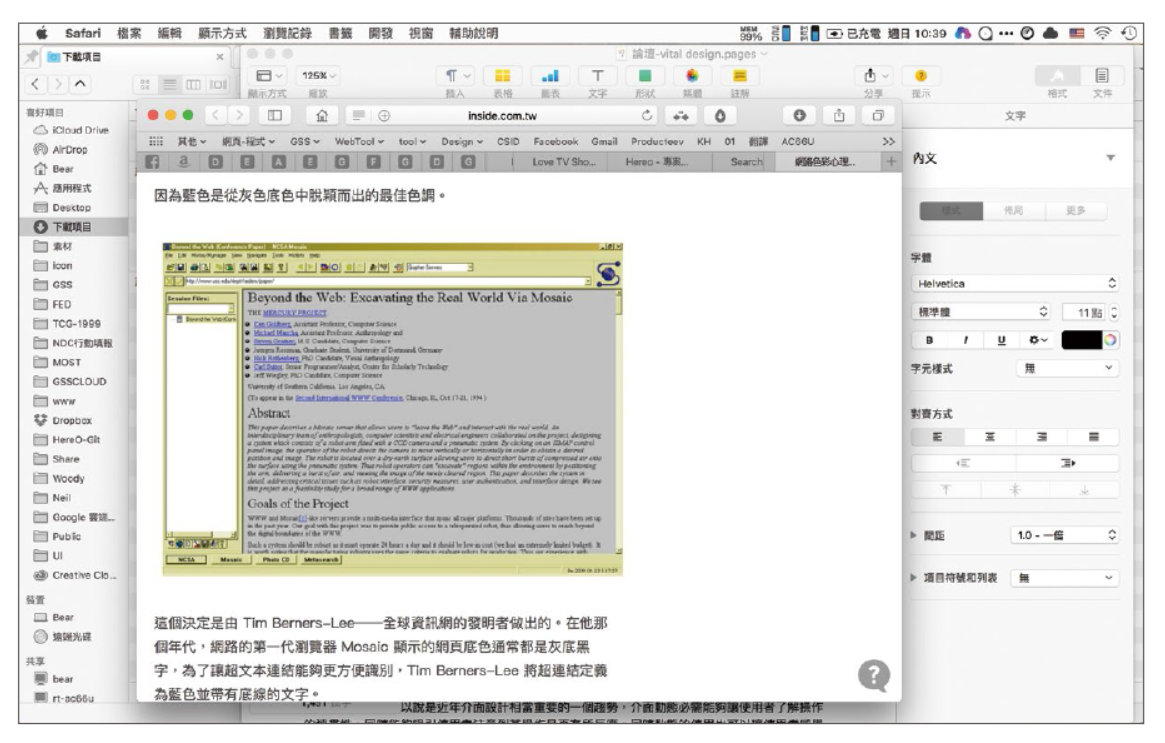This screenshot has height=743, width=1165.
Task: Open the Gmail bookmark
Action: (604, 141)
